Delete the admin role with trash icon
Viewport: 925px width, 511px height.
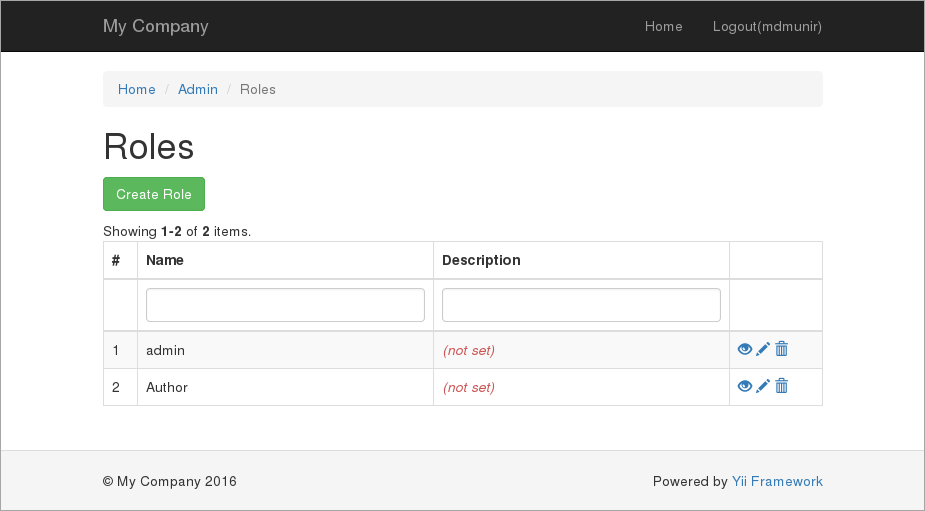[x=782, y=349]
